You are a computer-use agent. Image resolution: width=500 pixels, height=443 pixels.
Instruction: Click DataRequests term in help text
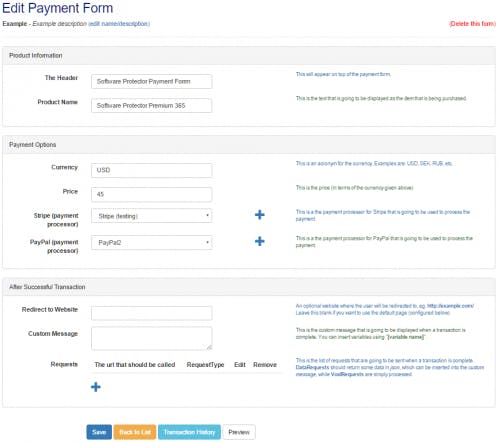pos(312,367)
